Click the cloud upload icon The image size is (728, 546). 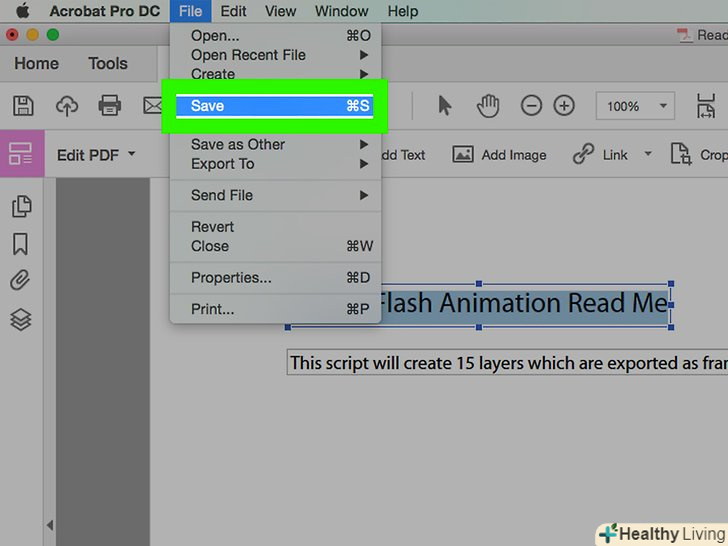coord(67,106)
